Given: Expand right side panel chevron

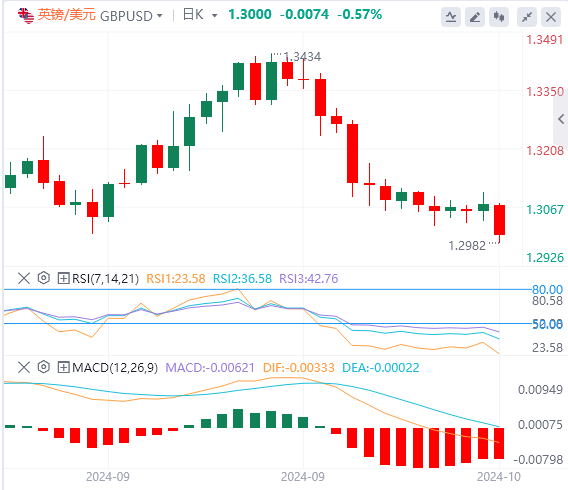Looking at the screenshot, I should (x=561, y=119).
